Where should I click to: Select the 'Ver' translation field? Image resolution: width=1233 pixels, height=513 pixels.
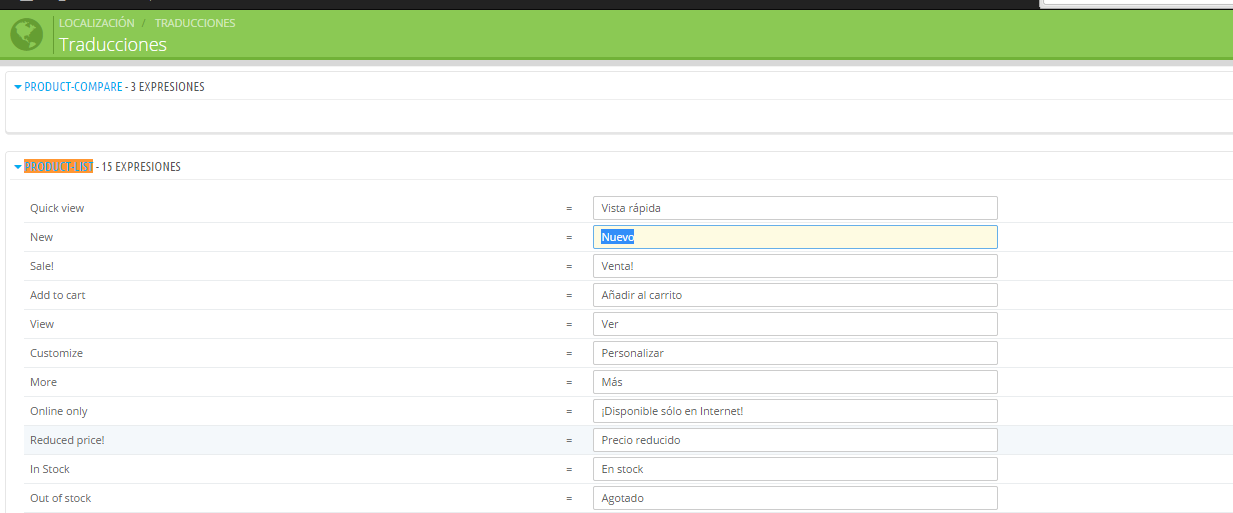[x=795, y=324]
